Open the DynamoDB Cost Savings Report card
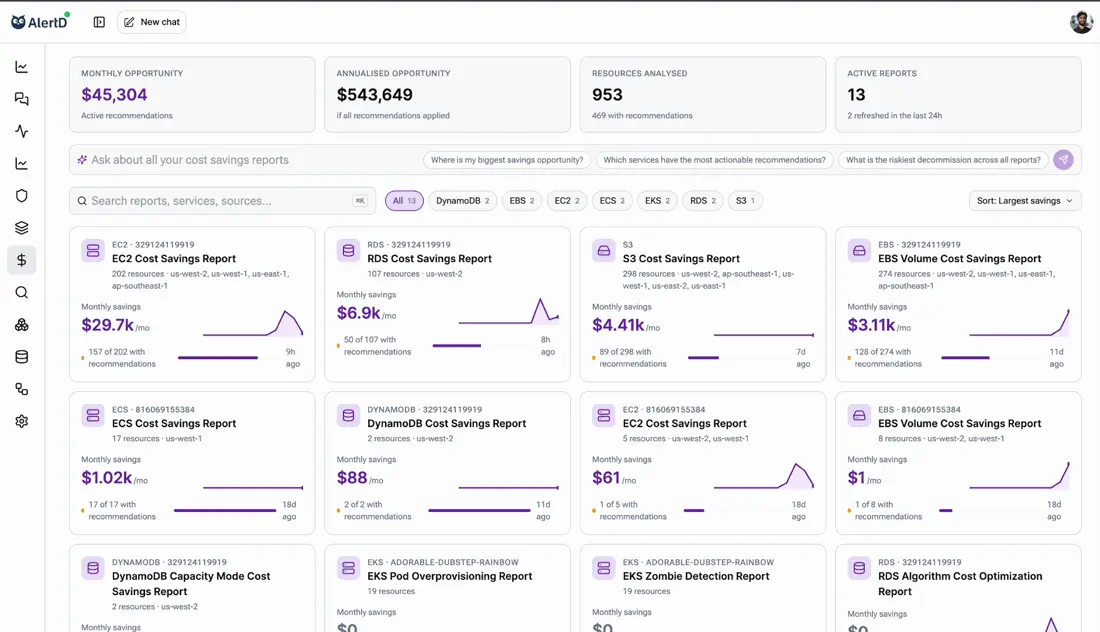Image resolution: width=1100 pixels, height=632 pixels. 448,463
